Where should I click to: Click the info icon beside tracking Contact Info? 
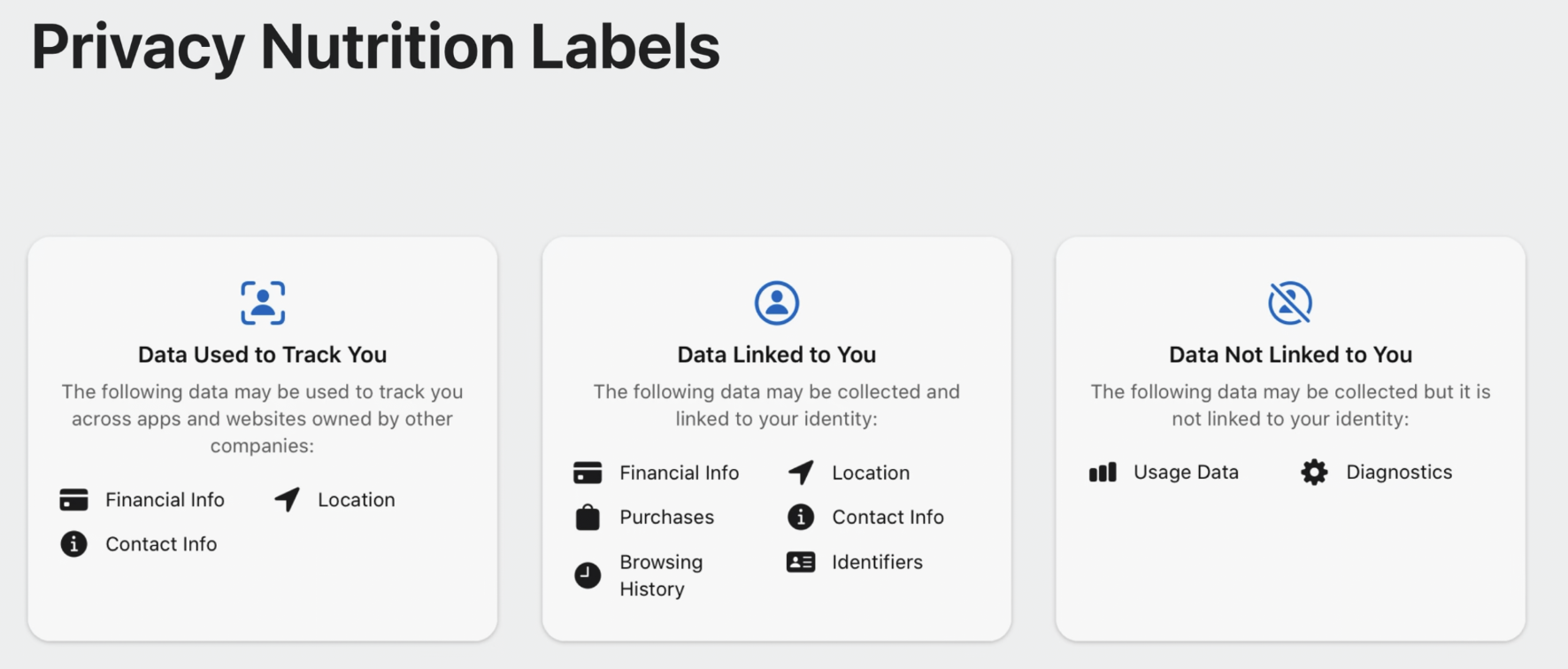point(73,544)
